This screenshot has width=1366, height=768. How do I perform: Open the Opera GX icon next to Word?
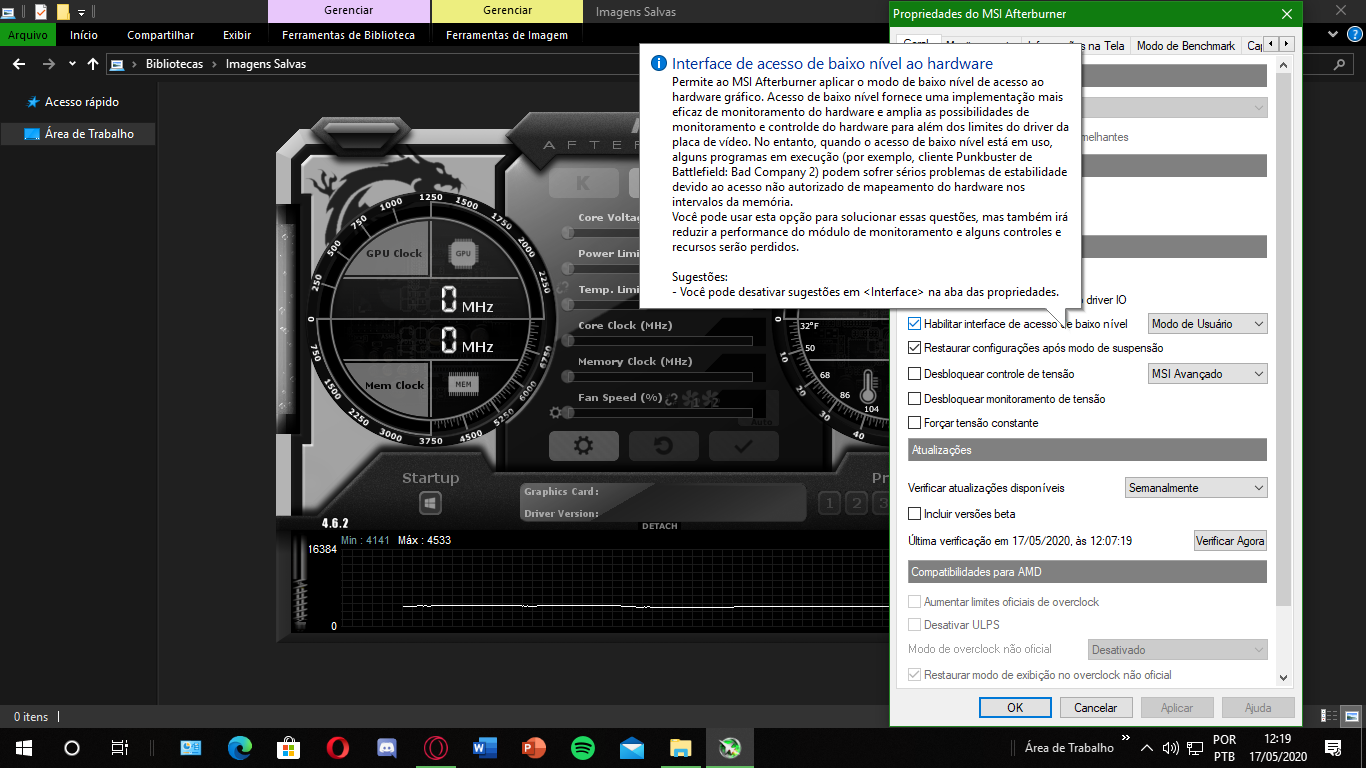click(436, 747)
